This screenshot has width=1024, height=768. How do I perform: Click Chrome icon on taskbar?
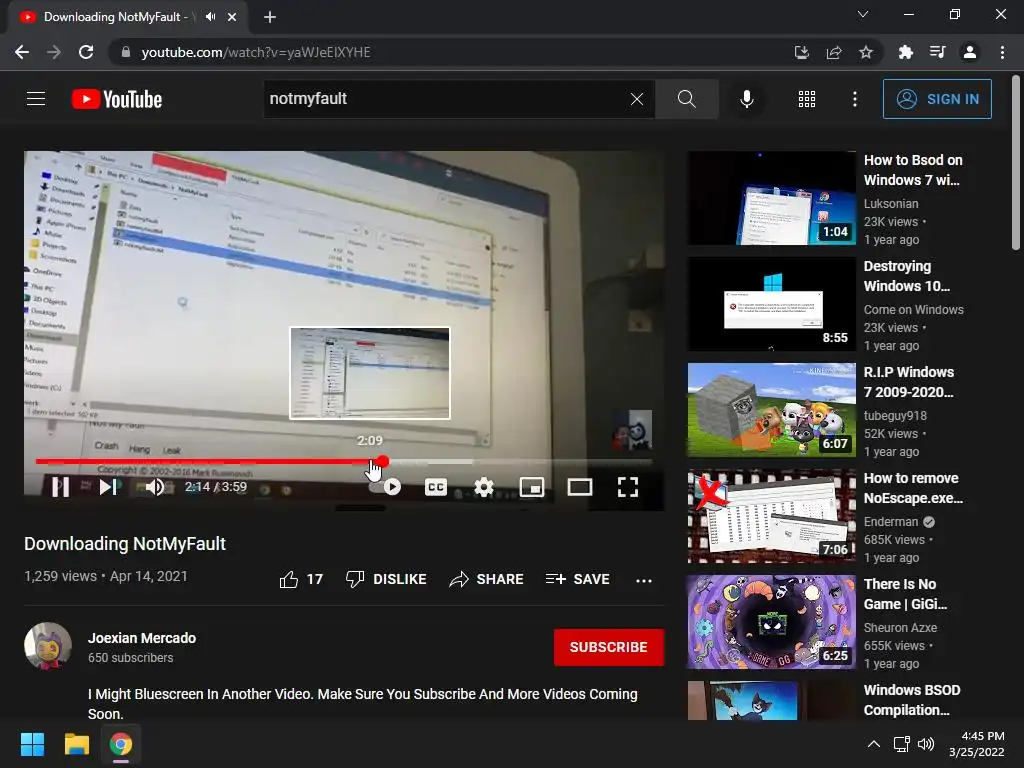[x=121, y=744]
